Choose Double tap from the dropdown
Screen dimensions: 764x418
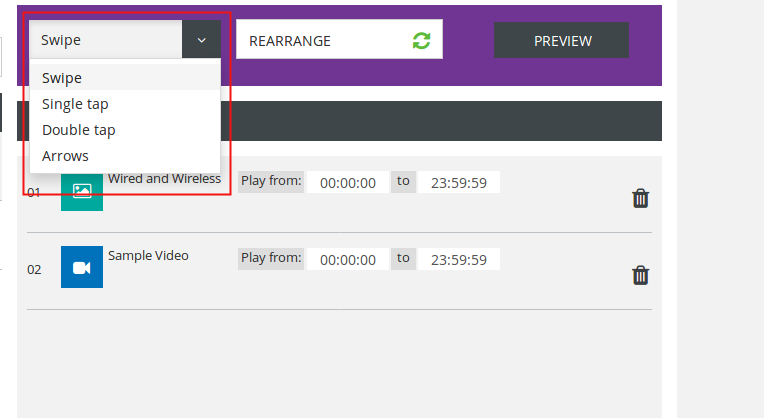[x=125, y=130]
